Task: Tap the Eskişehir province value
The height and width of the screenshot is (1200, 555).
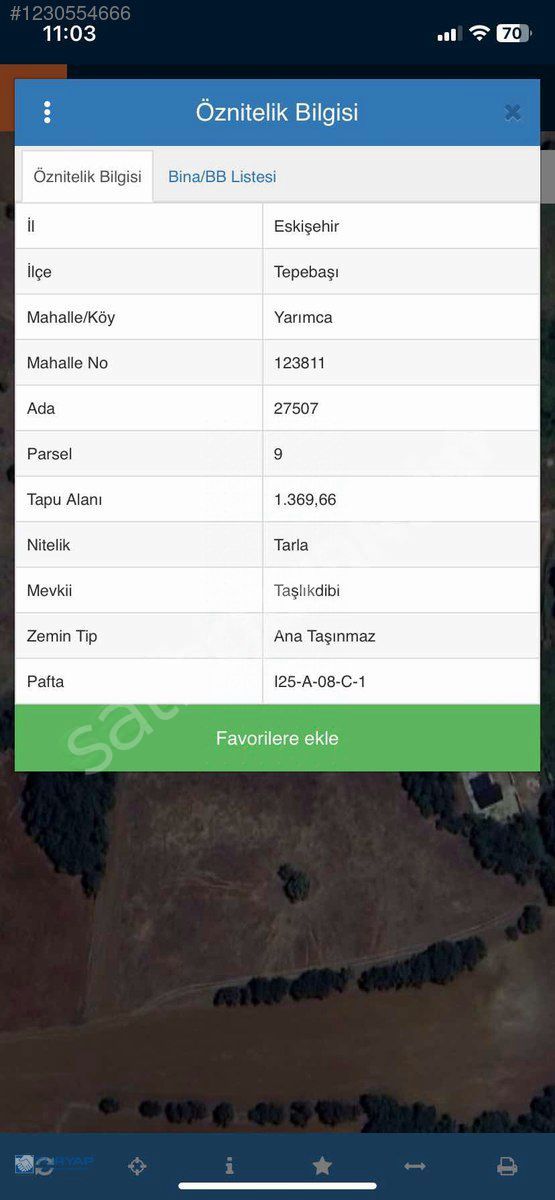Action: coord(306,226)
